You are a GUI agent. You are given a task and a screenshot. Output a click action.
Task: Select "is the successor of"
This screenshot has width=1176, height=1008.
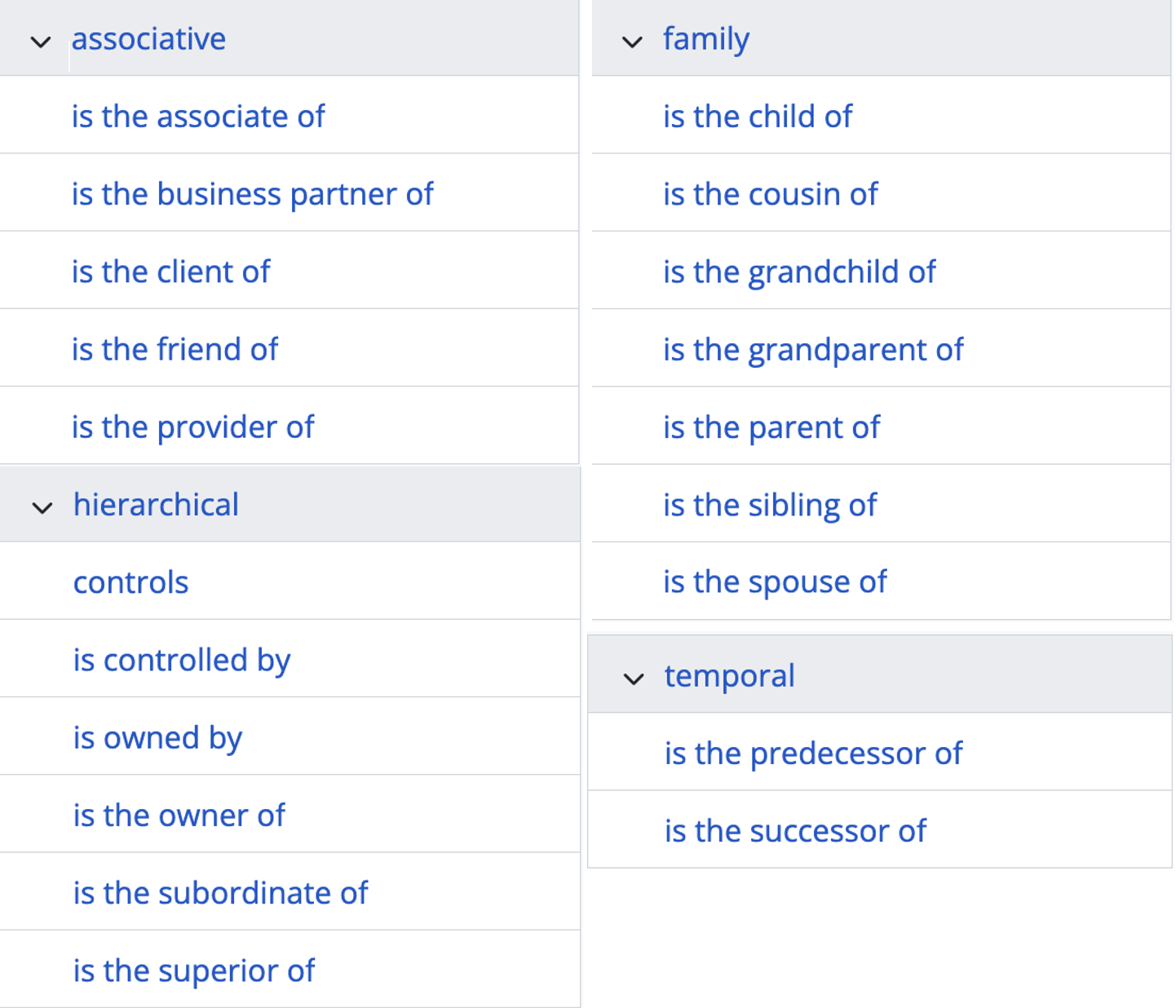click(x=795, y=831)
